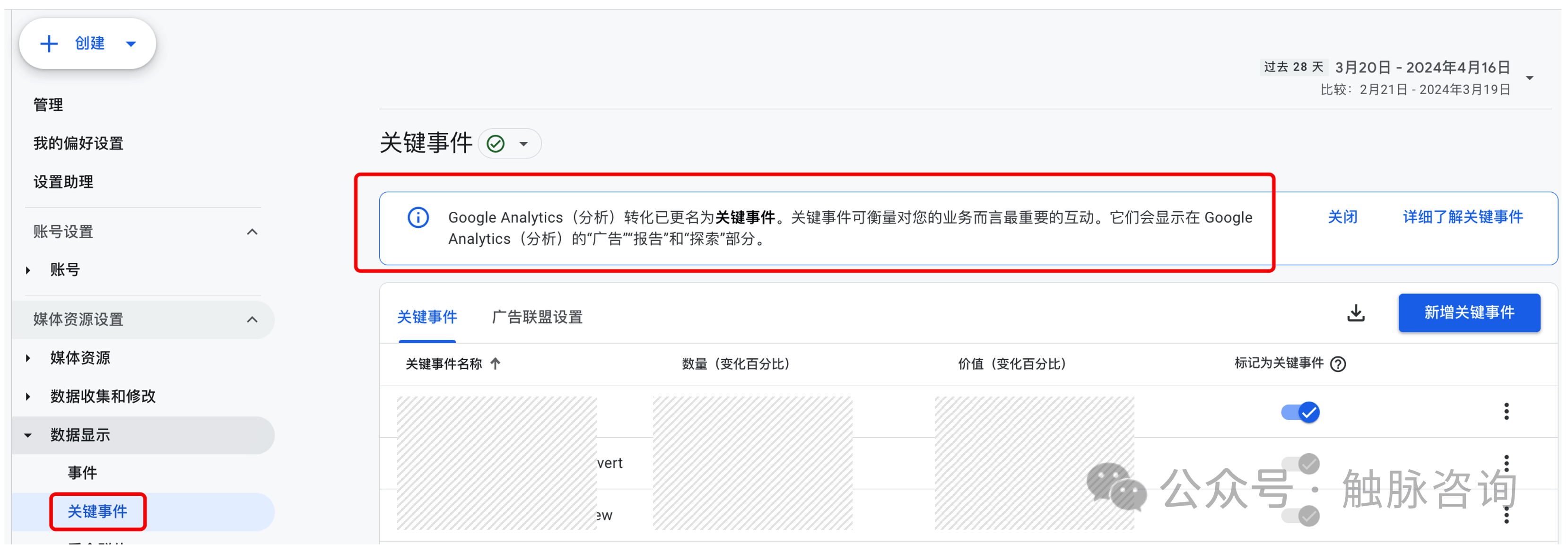This screenshot has width=1568, height=552.
Task: Click the info icon in the banner
Action: 418,217
